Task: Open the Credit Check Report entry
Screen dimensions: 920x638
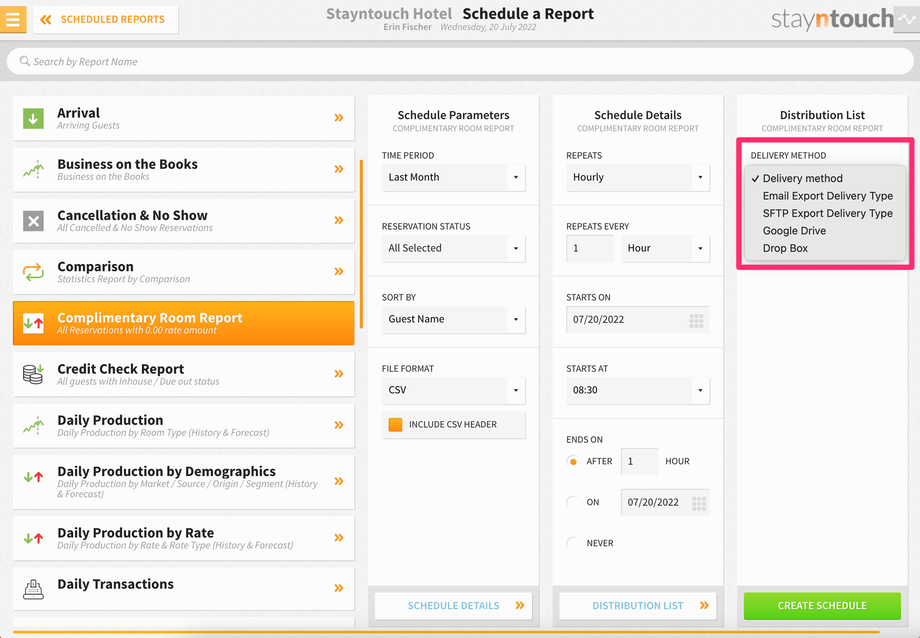Action: point(184,374)
